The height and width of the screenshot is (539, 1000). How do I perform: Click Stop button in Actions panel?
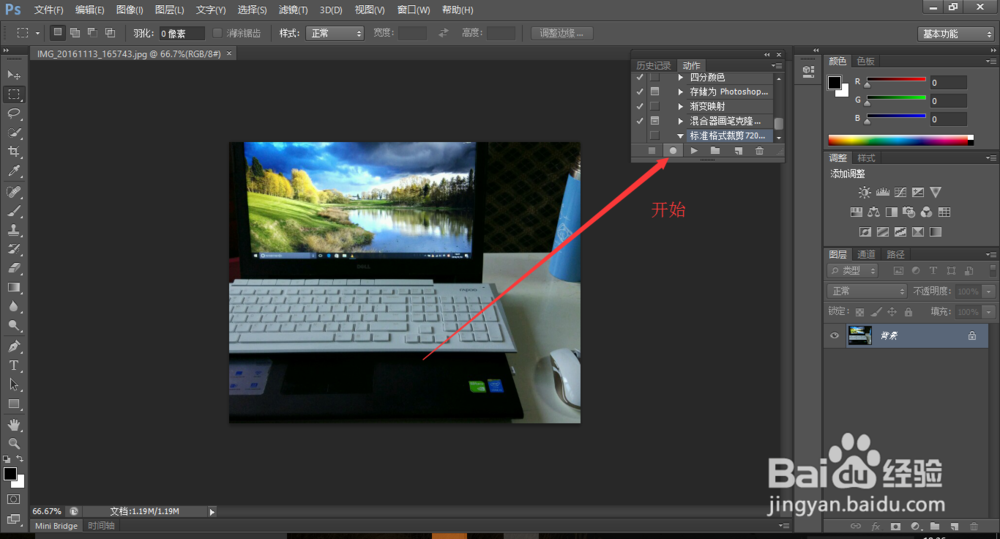651,151
